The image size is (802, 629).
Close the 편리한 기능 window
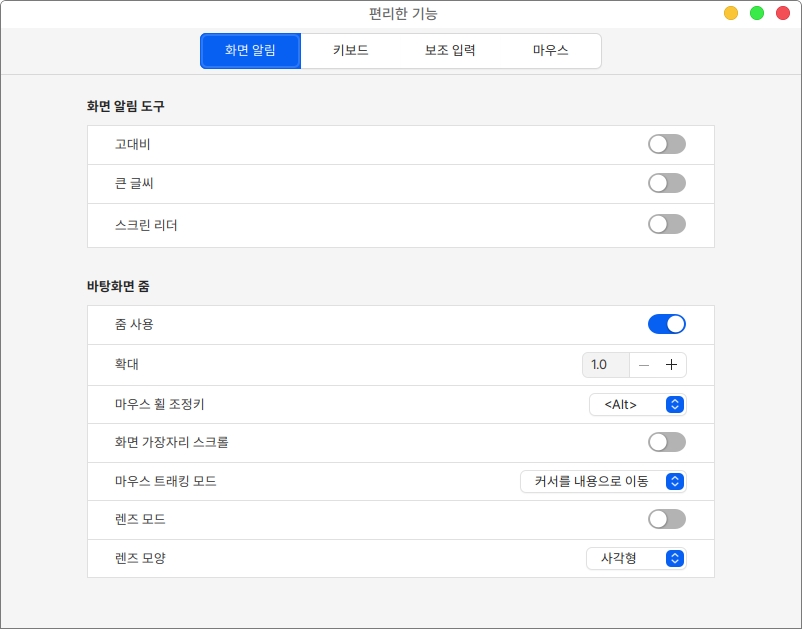coord(783,13)
